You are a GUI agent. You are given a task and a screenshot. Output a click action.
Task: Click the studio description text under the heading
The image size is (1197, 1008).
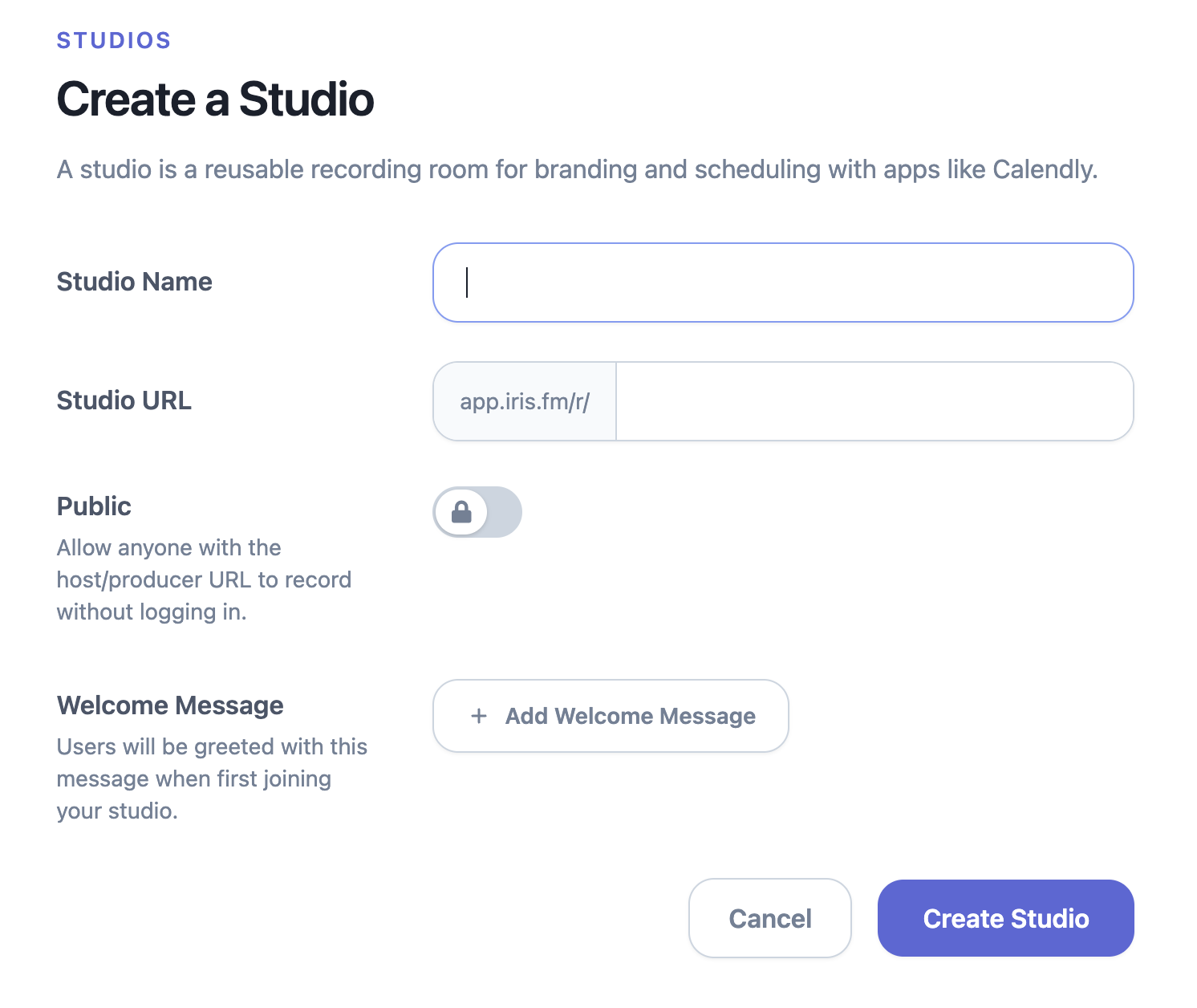577,169
